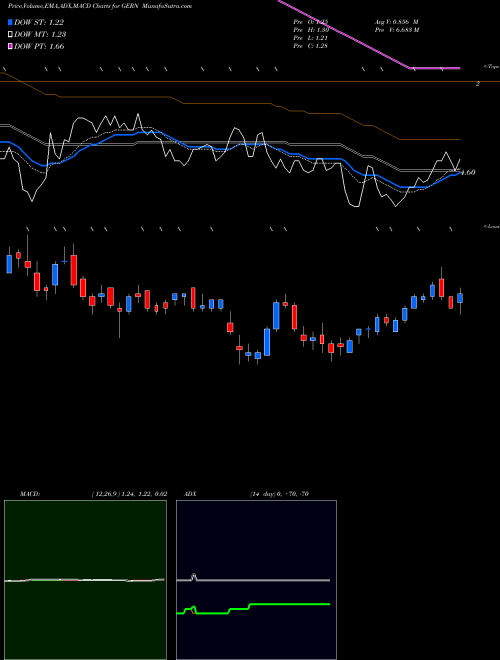Screen dimensions: 500x660
Task: Click the 'Avg V: 6.856 M' value
Action: (x=396, y=22)
